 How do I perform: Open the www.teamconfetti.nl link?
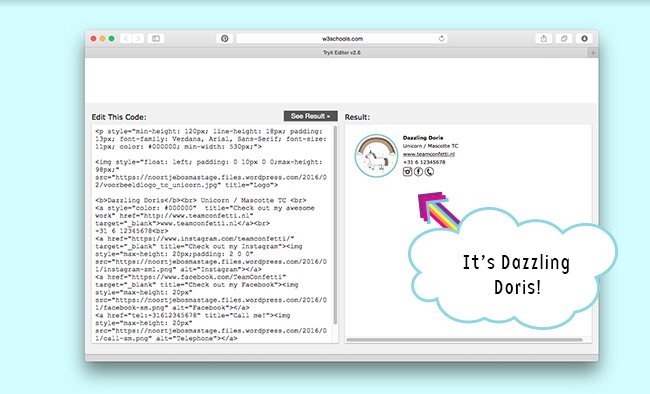429,154
